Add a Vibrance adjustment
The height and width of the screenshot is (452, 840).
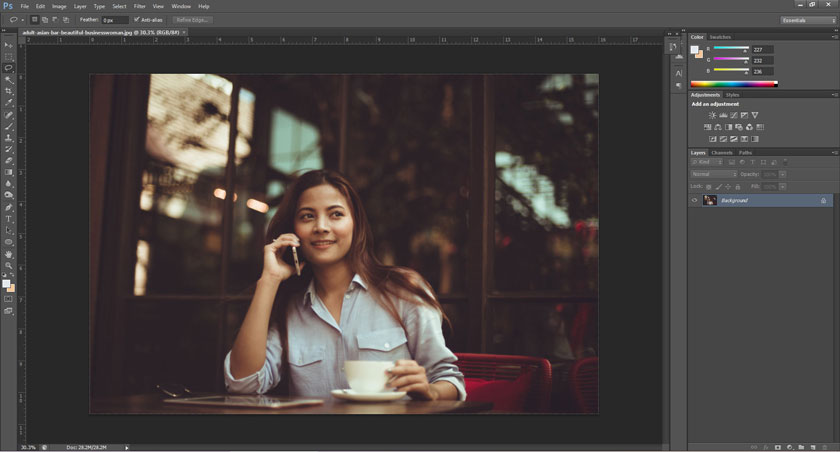click(755, 115)
